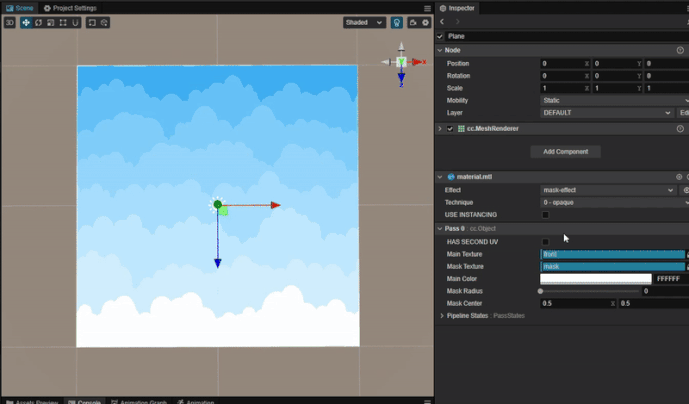Open the Shaded render mode dropdown

(x=364, y=22)
